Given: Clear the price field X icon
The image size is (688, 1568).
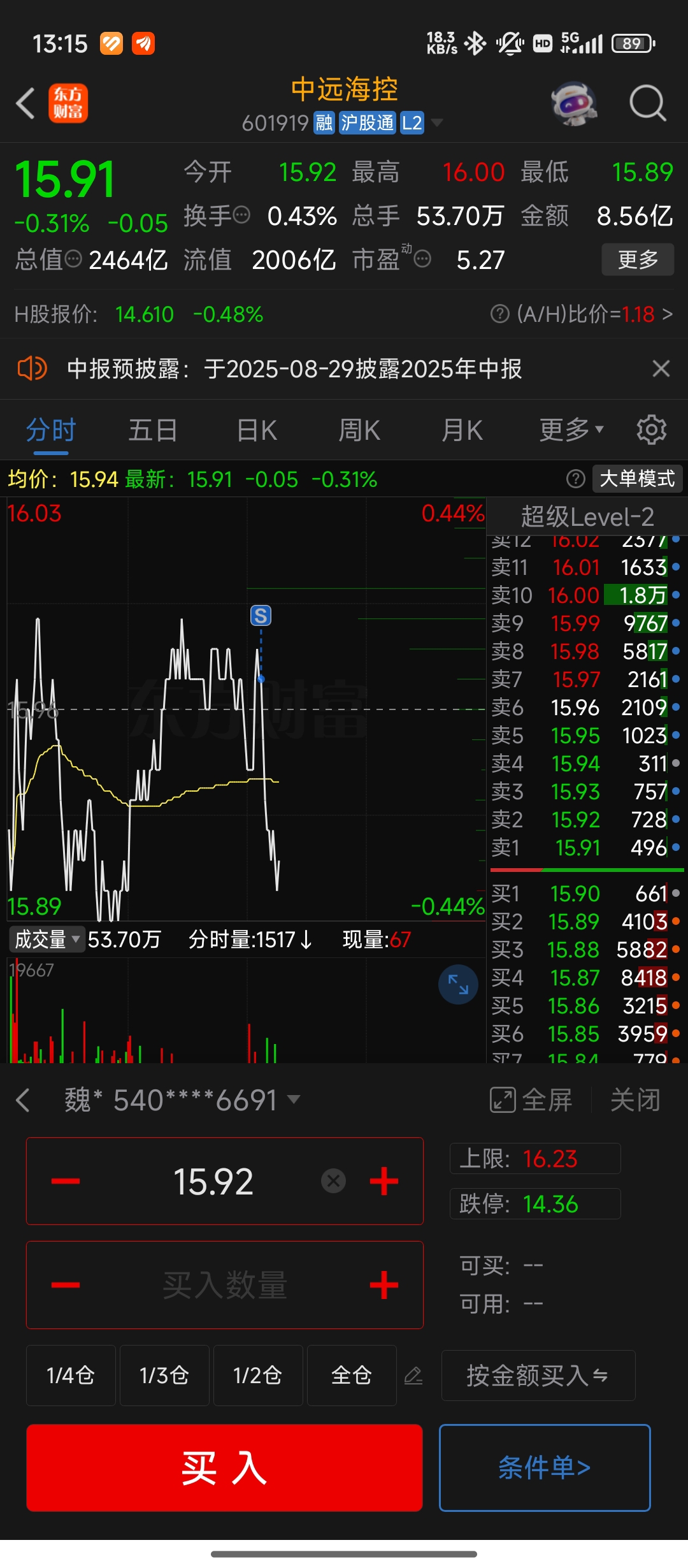Looking at the screenshot, I should 333,1181.
